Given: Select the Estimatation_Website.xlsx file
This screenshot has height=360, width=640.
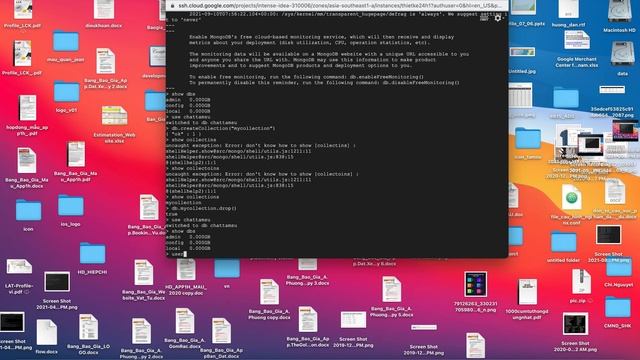Looking at the screenshot, I should 114,116.
